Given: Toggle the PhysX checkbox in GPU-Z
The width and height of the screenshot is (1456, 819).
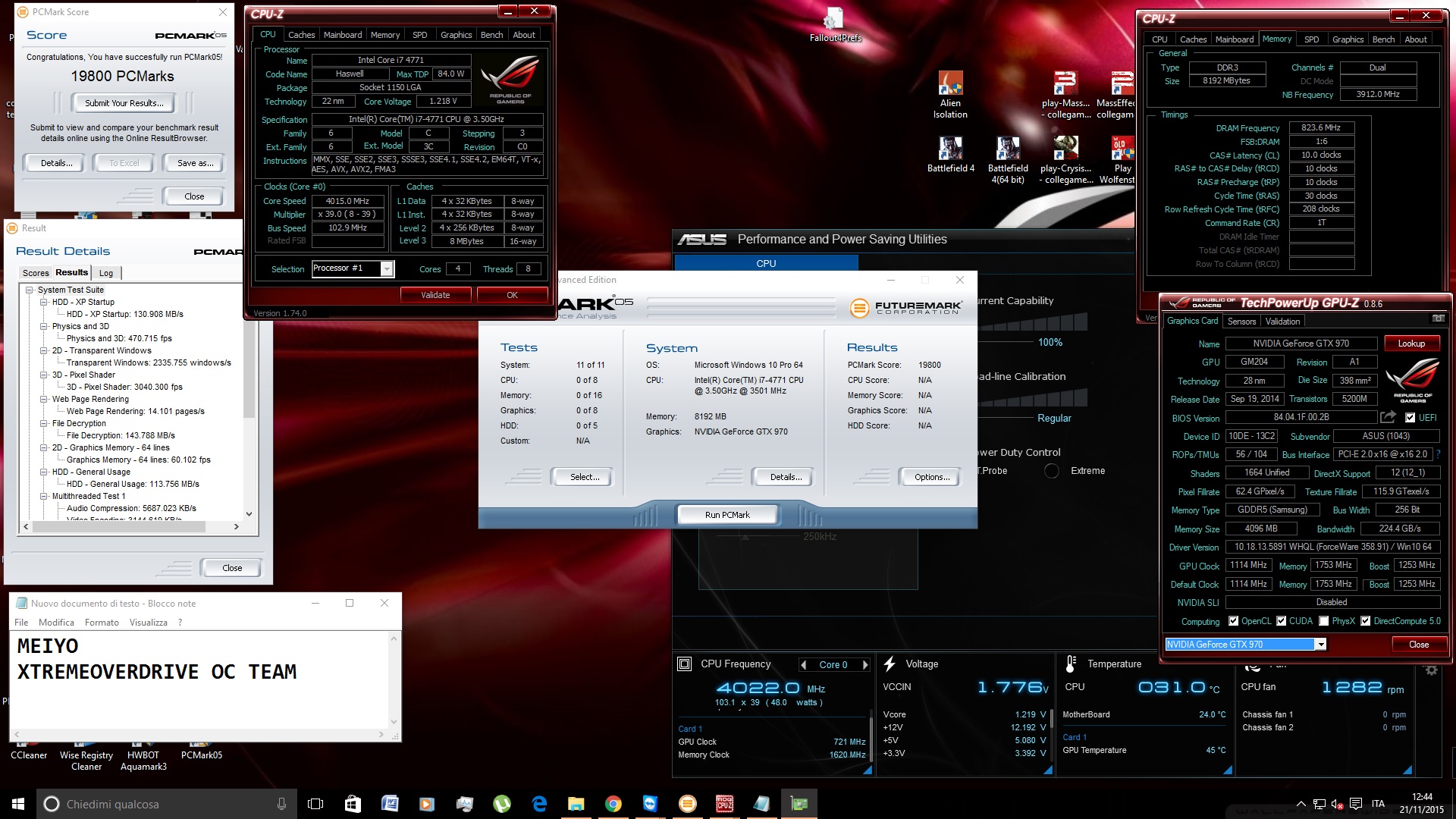Looking at the screenshot, I should coord(1323,621).
